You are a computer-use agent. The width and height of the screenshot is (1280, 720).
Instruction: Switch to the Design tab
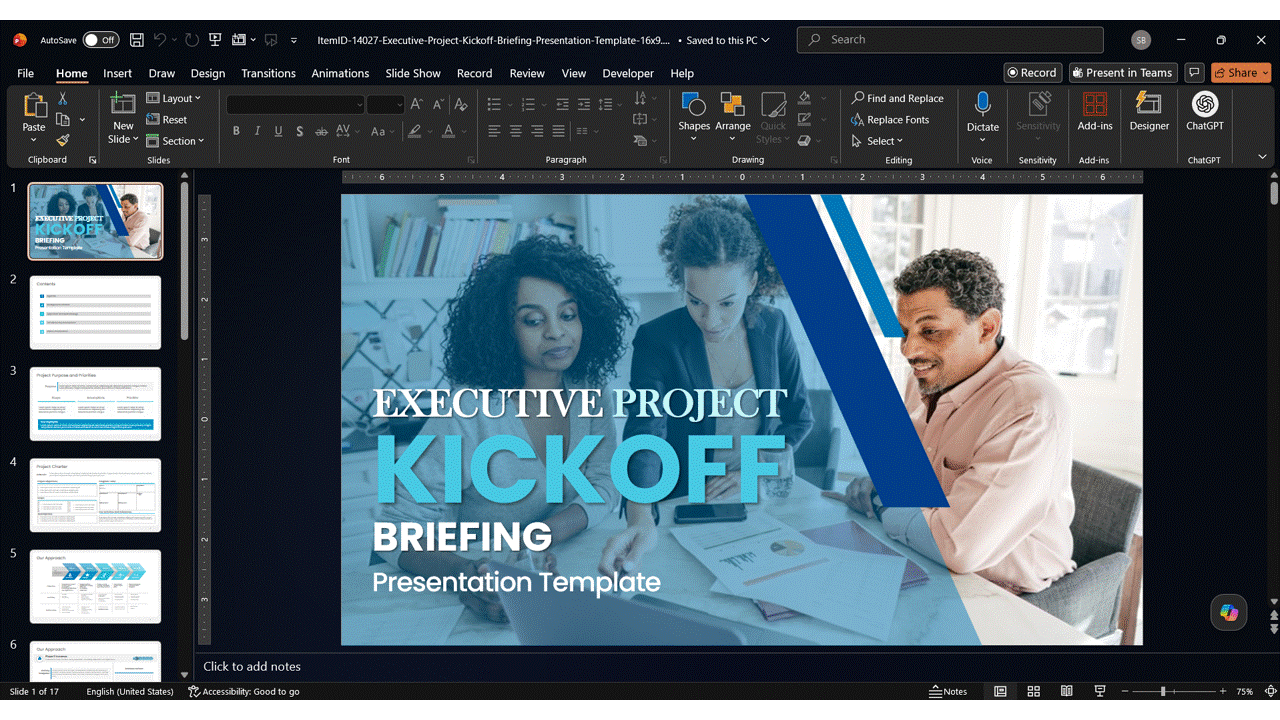point(208,73)
